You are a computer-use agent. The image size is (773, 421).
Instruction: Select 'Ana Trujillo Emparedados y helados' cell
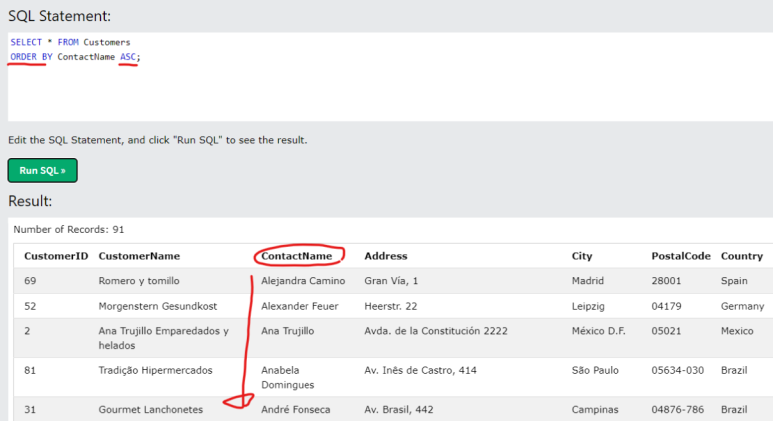pyautogui.click(x=164, y=338)
